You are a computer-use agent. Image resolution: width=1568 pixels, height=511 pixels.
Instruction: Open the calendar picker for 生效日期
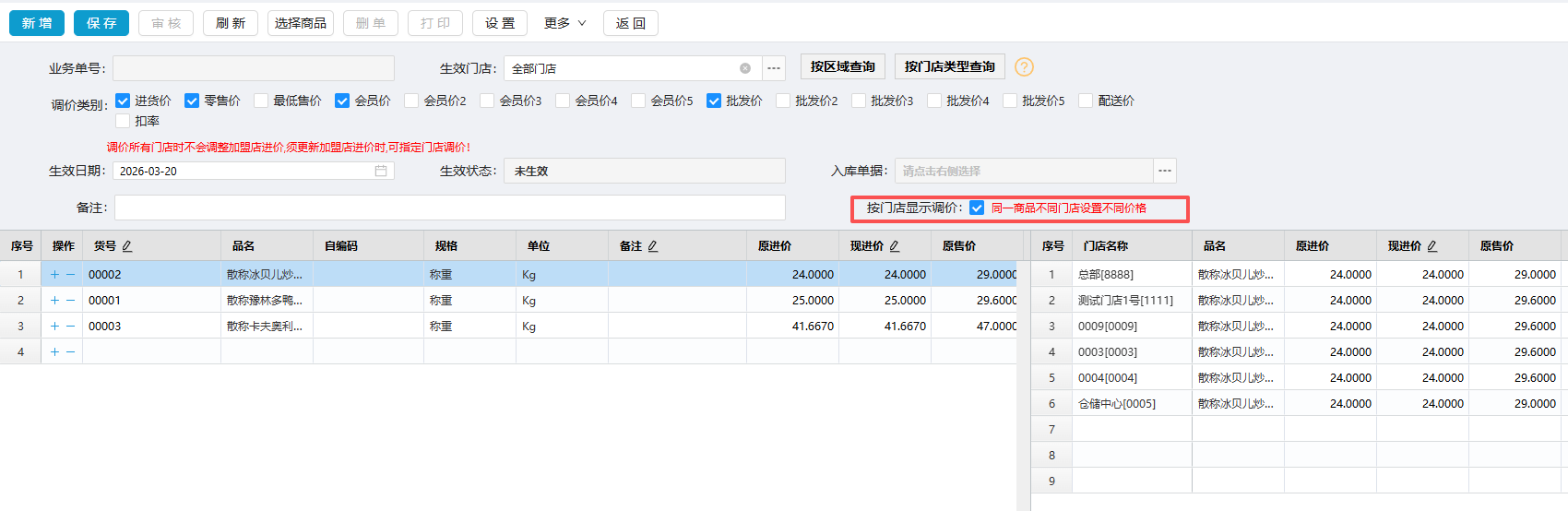click(381, 171)
